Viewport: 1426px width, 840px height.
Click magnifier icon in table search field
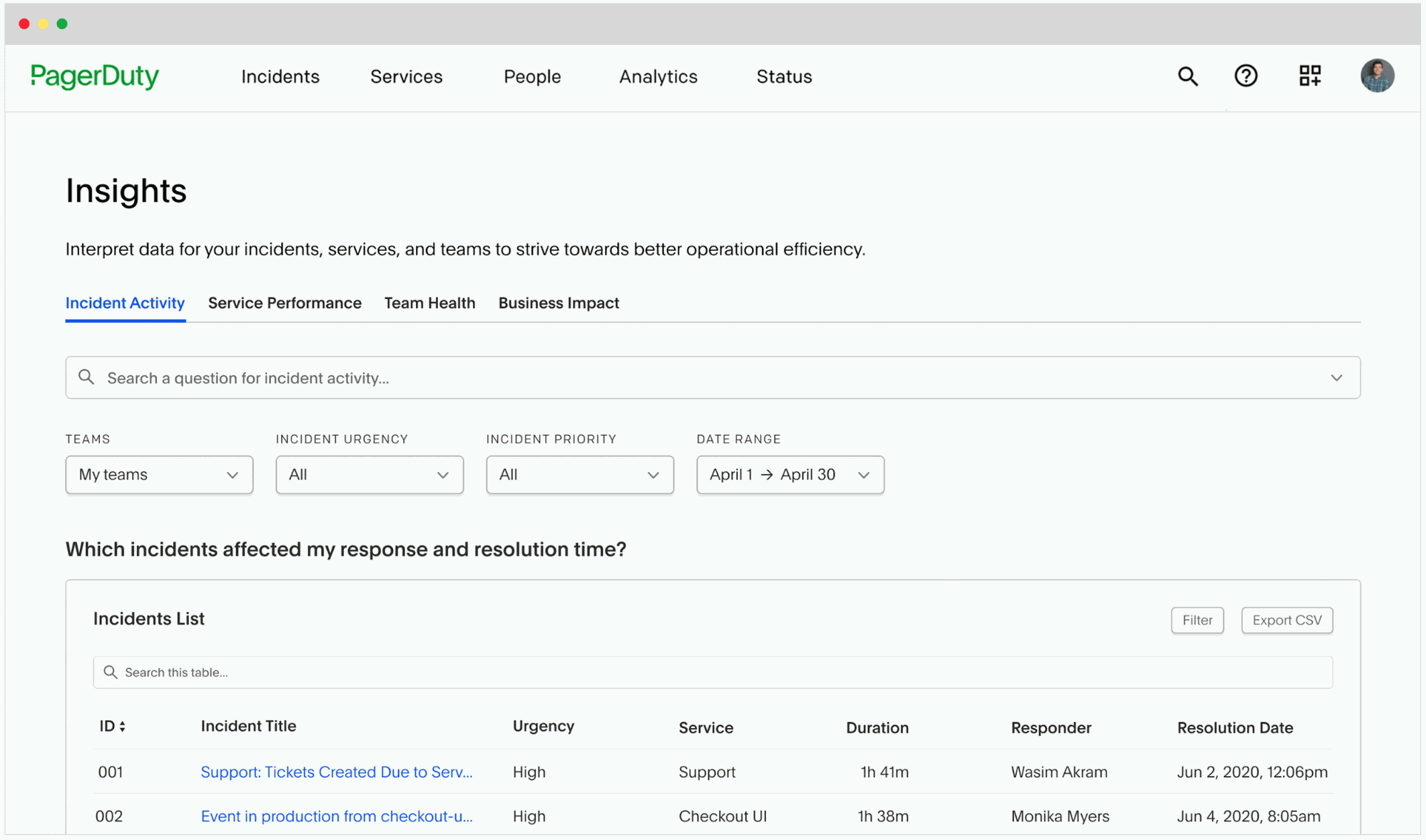tap(110, 672)
